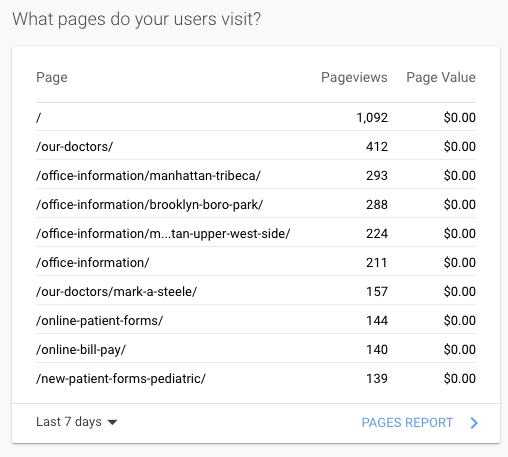Click the 139 pageviews value
Viewport: 508px width, 457px height.
coord(377,379)
